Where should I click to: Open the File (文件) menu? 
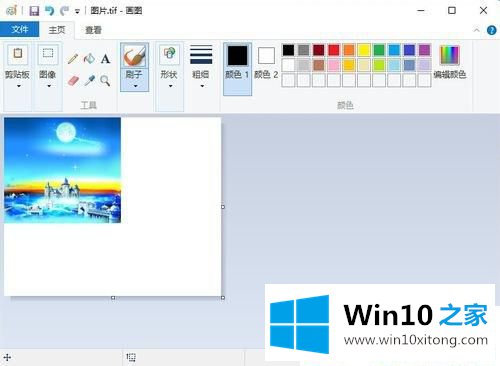click(x=20, y=29)
